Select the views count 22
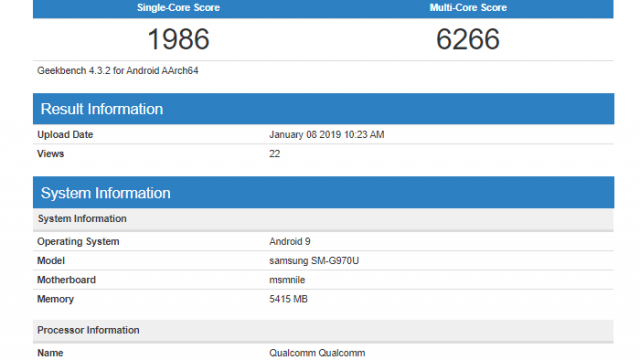Screen dimensions: 640x360 click(275, 154)
